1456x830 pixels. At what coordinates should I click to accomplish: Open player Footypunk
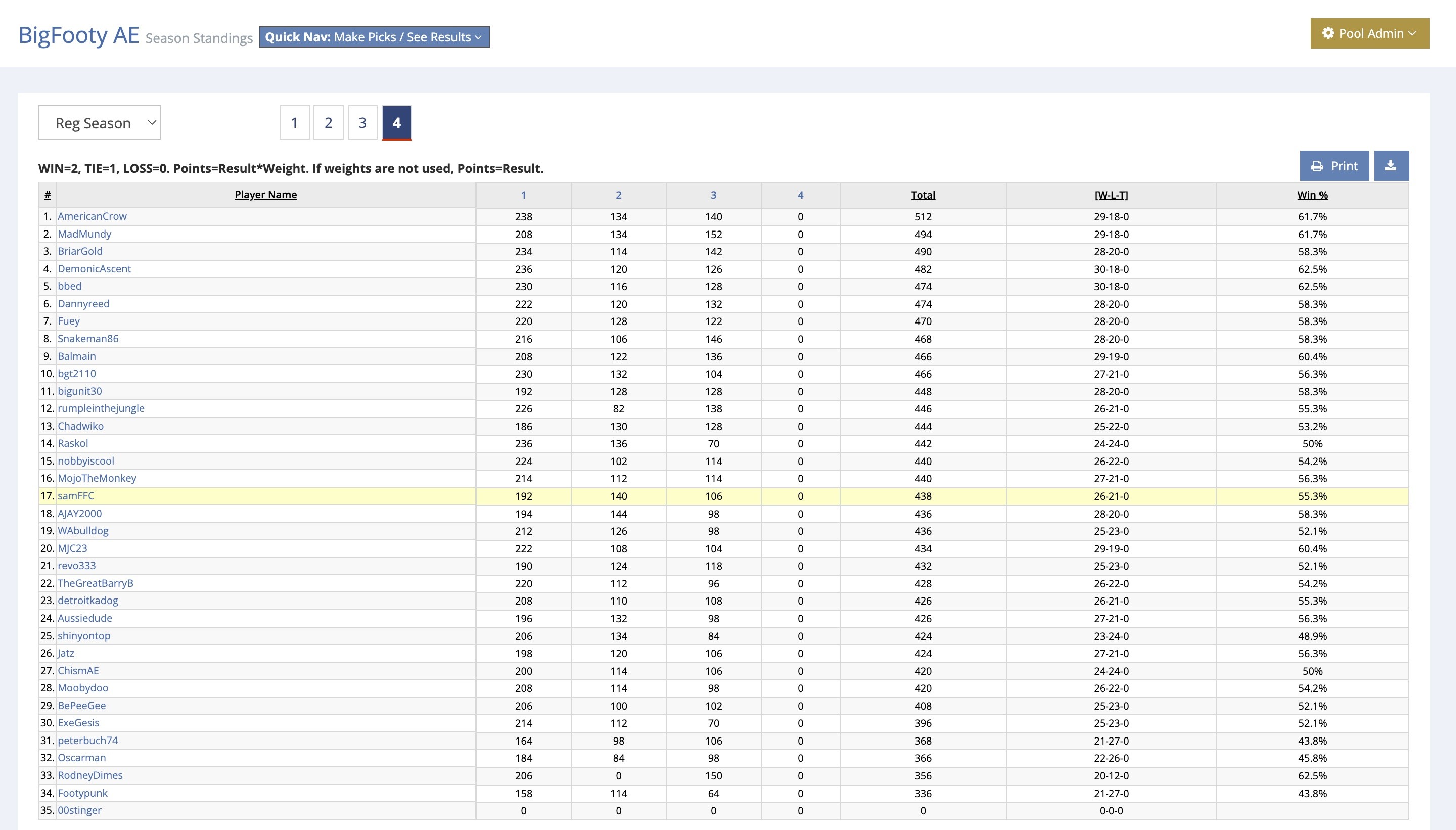click(82, 793)
